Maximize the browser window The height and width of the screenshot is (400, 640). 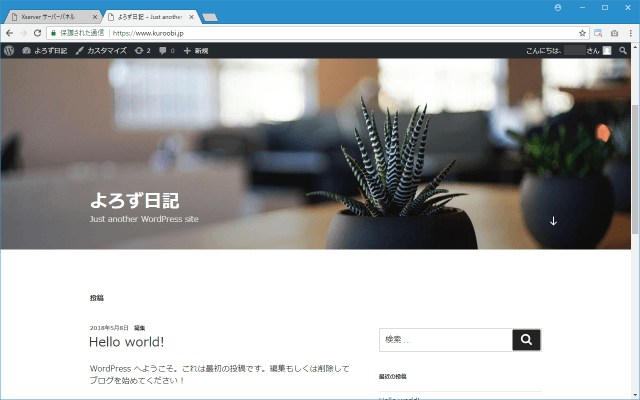pos(605,7)
